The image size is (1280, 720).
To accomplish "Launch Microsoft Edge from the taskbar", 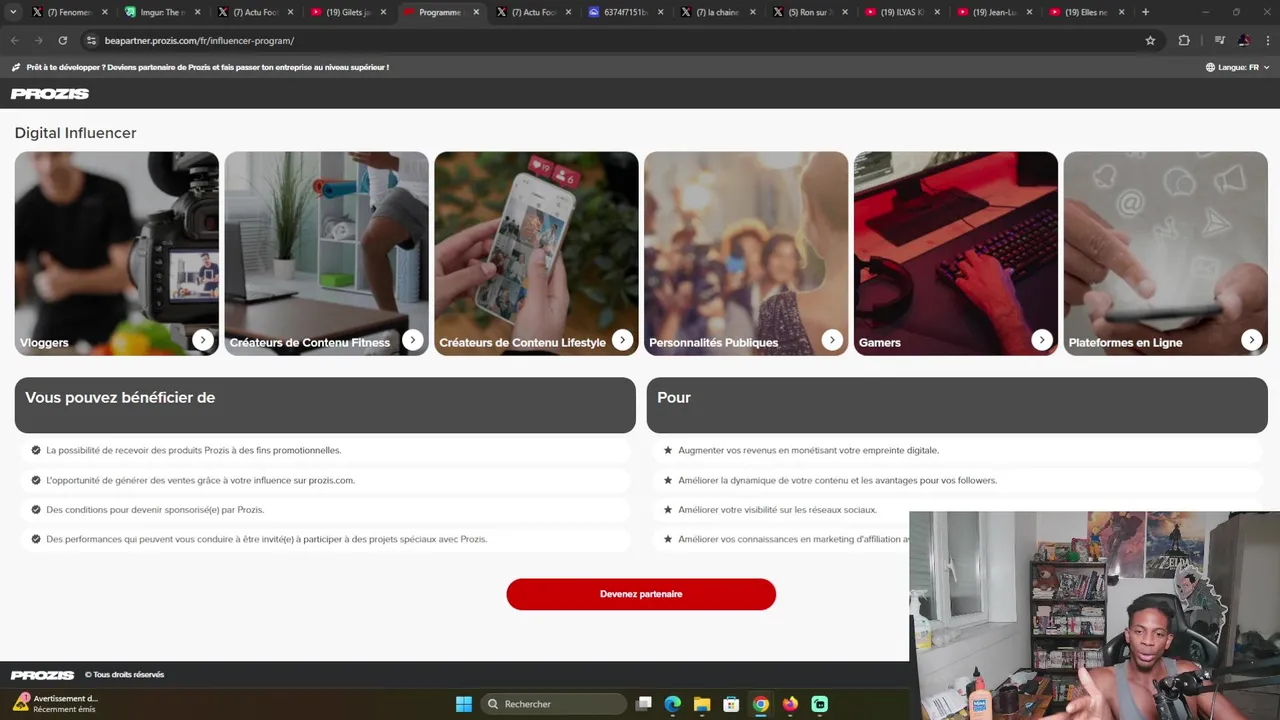I will tap(673, 704).
